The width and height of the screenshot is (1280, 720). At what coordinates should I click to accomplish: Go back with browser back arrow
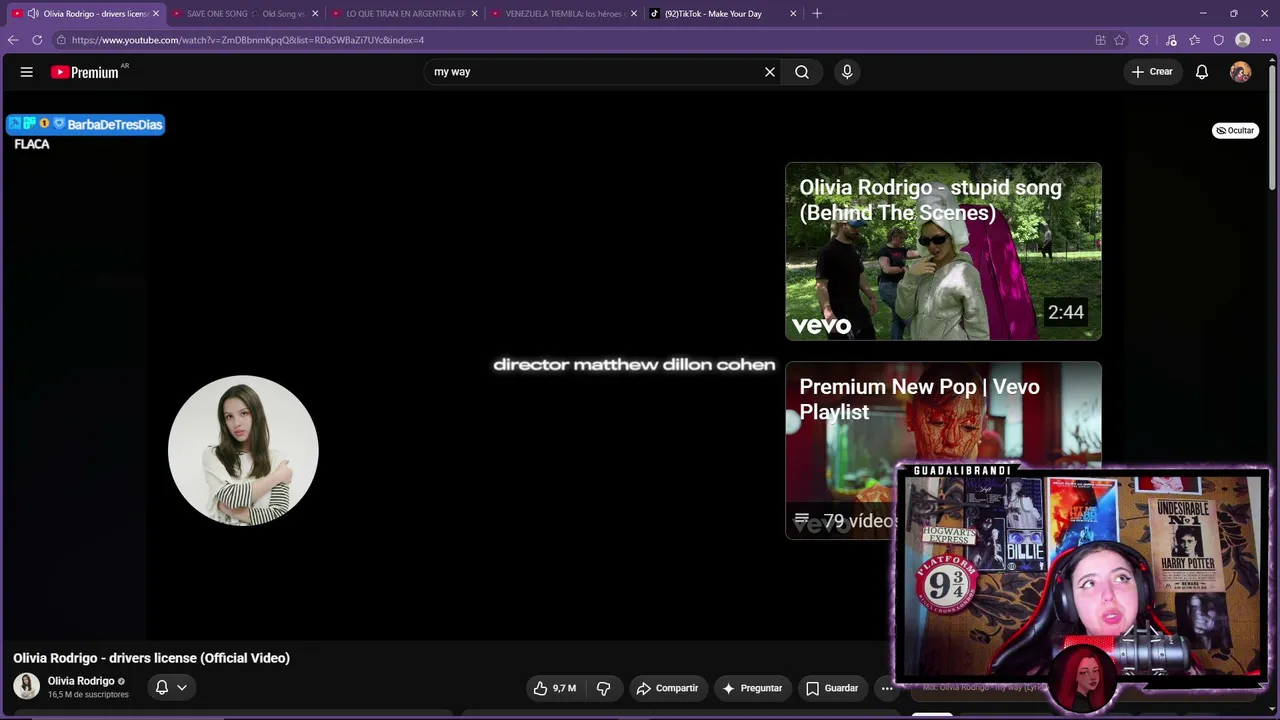(13, 40)
